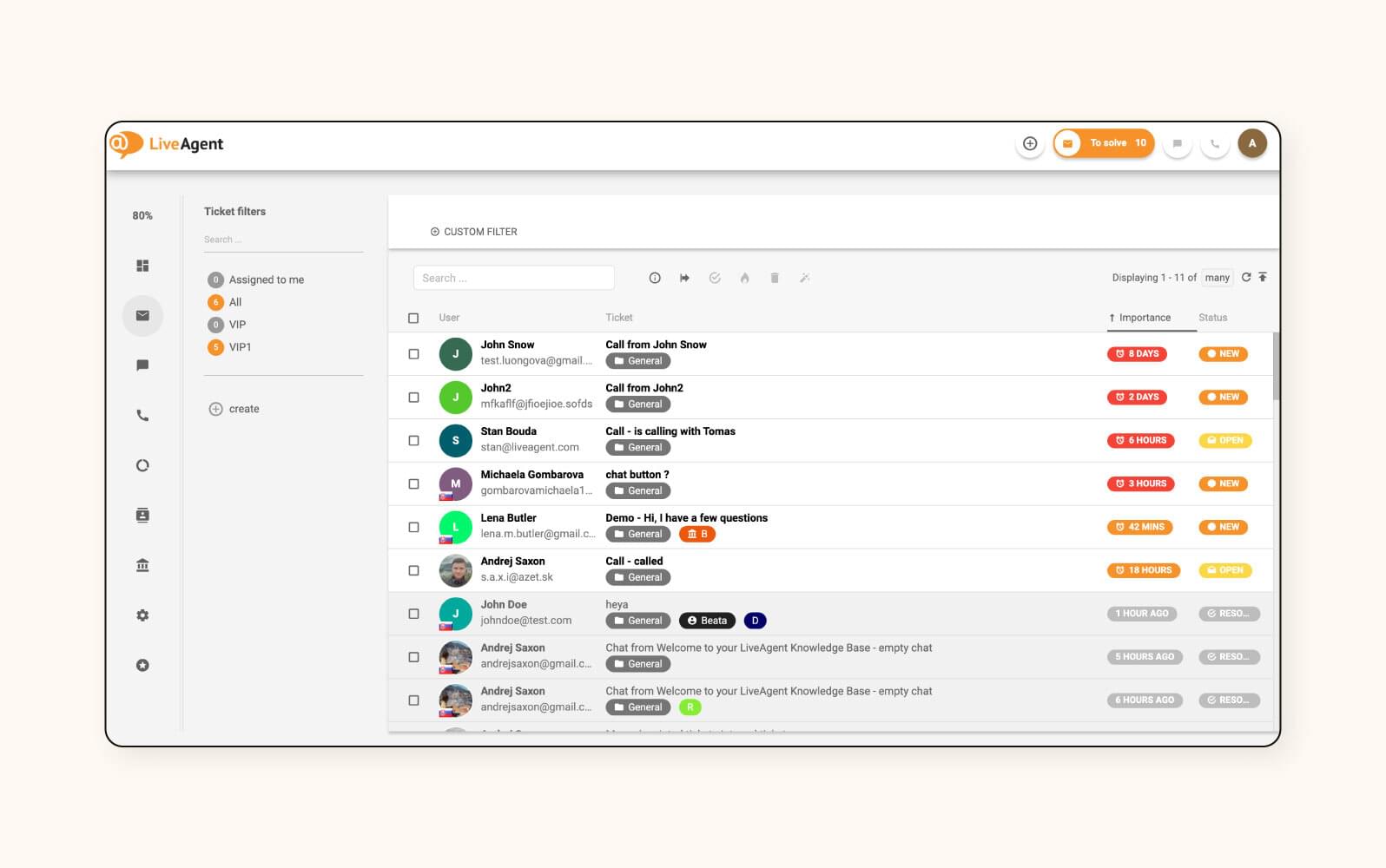The image size is (1386, 868).
Task: Sort by the Ticket column header
Action: point(619,318)
